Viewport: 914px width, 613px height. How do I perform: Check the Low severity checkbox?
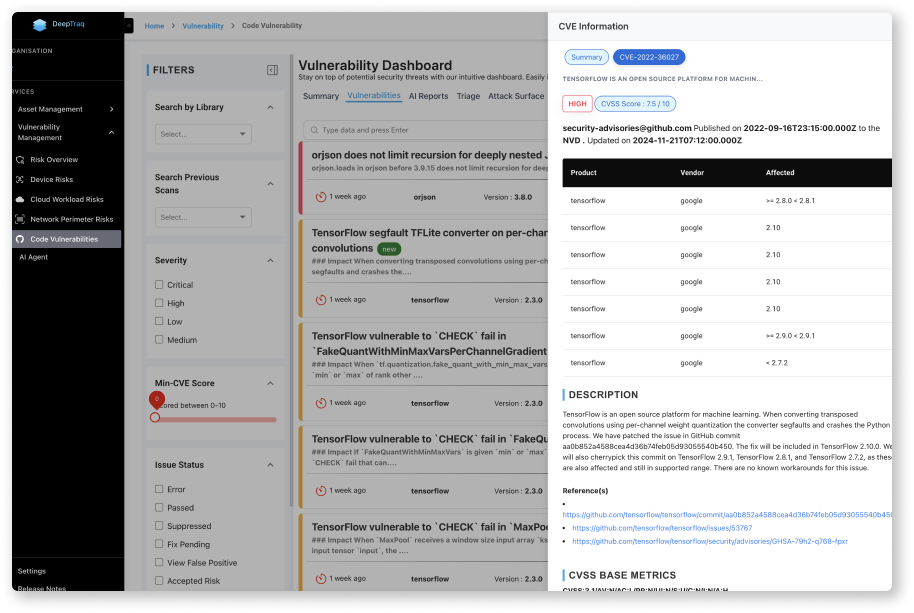pos(159,321)
